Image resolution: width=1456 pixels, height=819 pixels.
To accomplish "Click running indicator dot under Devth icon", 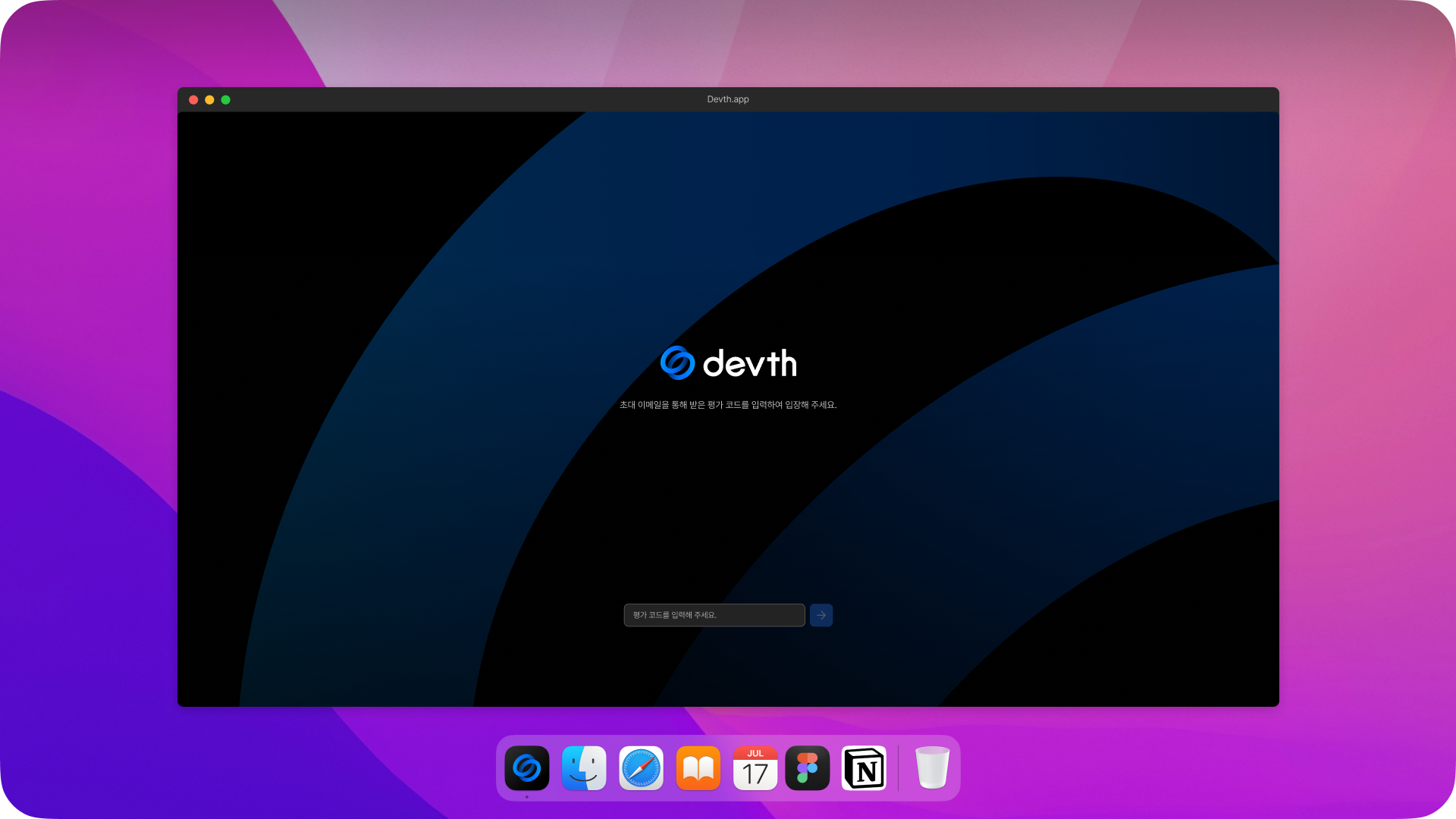I will (527, 797).
